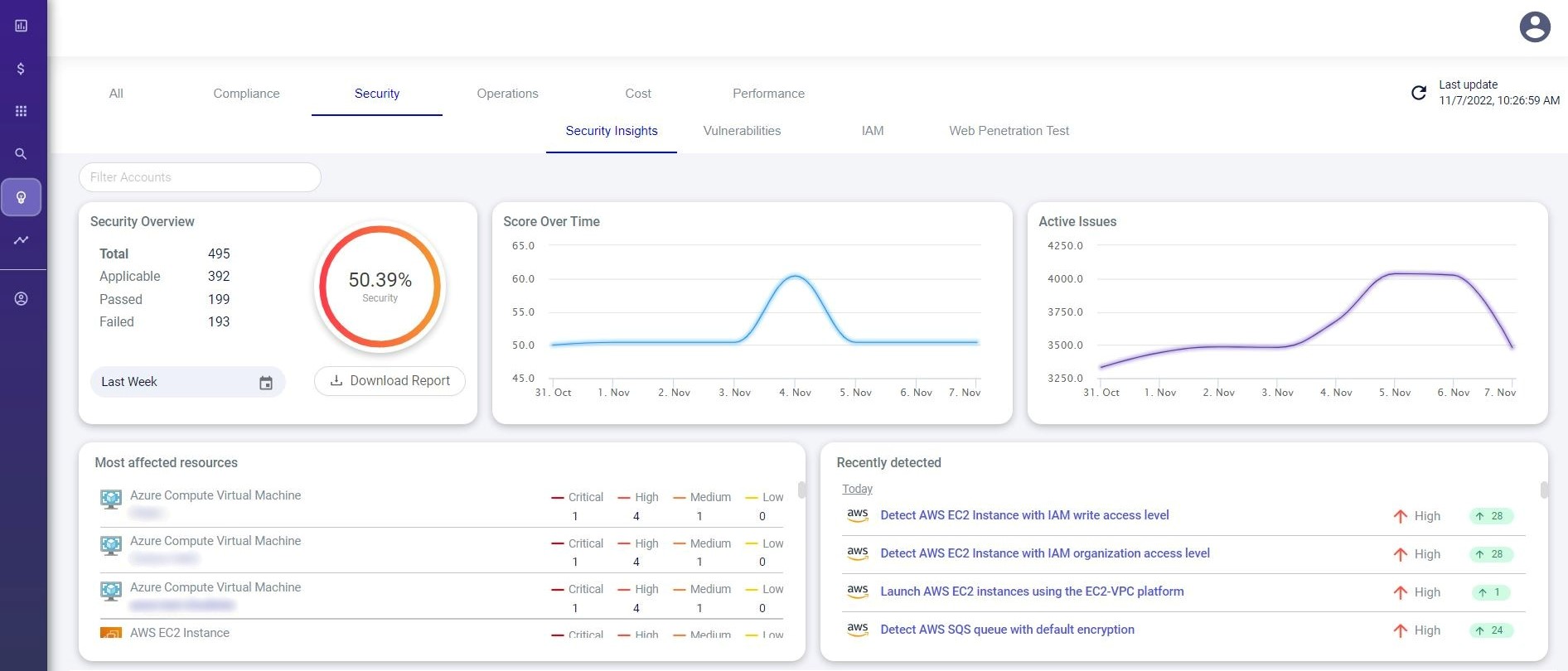Open Launch AWS EC2 instances using EC2-VPC link
This screenshot has width=1568, height=671.
point(1032,591)
